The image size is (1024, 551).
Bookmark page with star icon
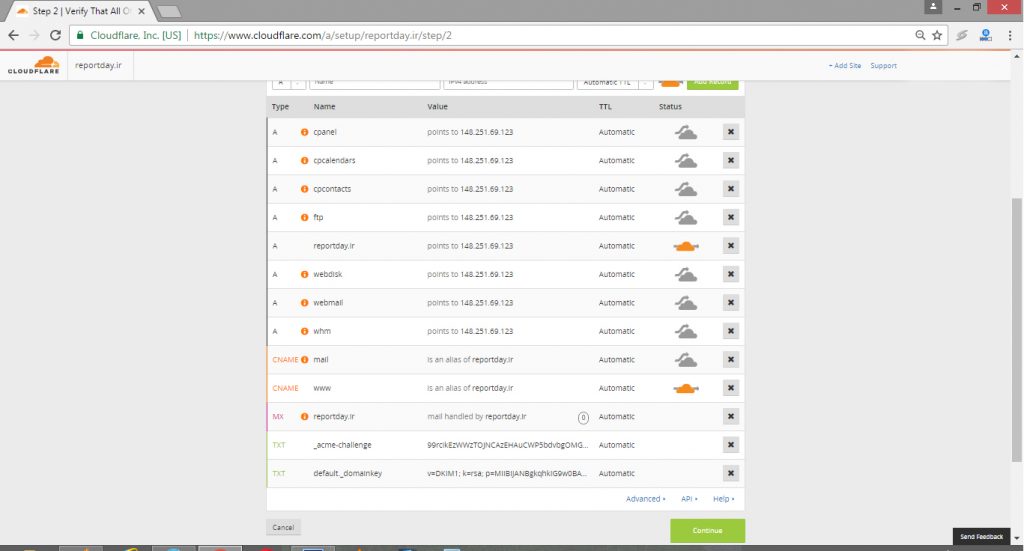coord(937,35)
